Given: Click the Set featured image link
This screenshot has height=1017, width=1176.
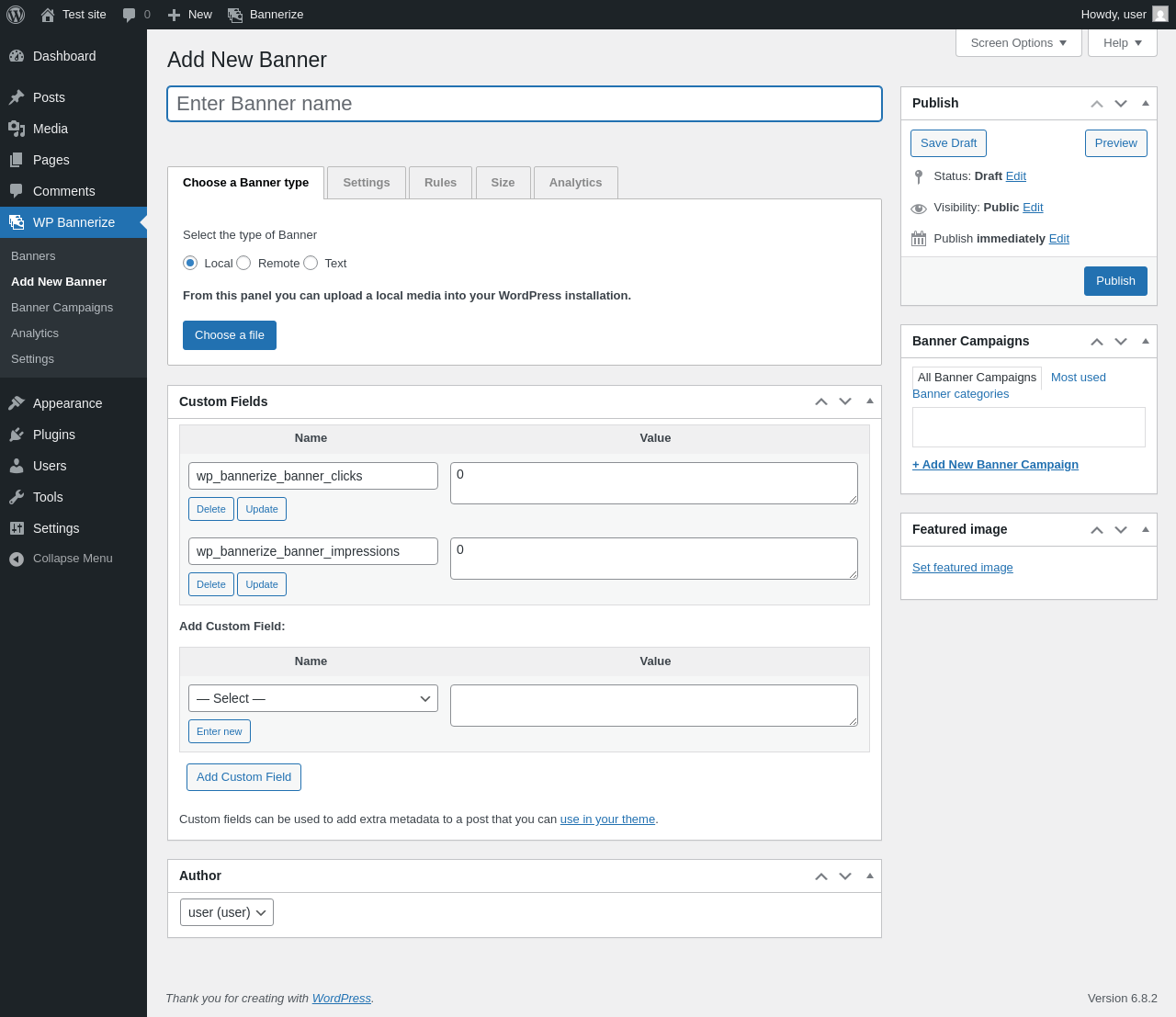Looking at the screenshot, I should 962,568.
